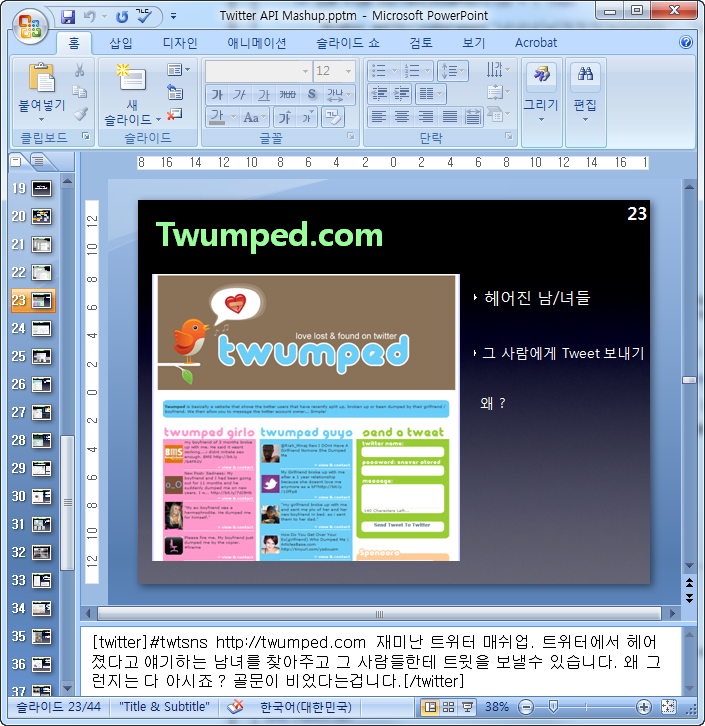The image size is (705, 726).
Task: Open numbered list button
Action: [417, 71]
